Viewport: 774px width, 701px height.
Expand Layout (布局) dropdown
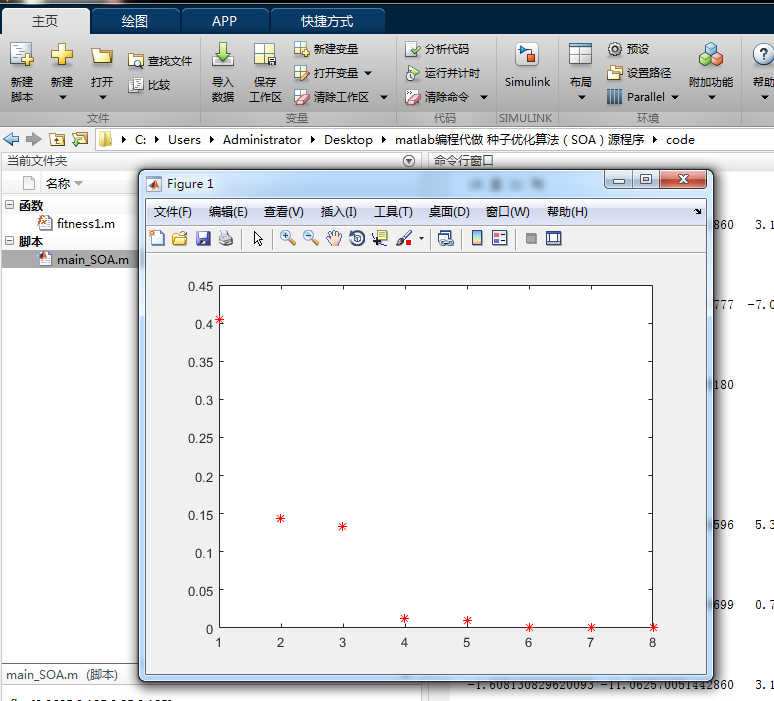(x=581, y=97)
